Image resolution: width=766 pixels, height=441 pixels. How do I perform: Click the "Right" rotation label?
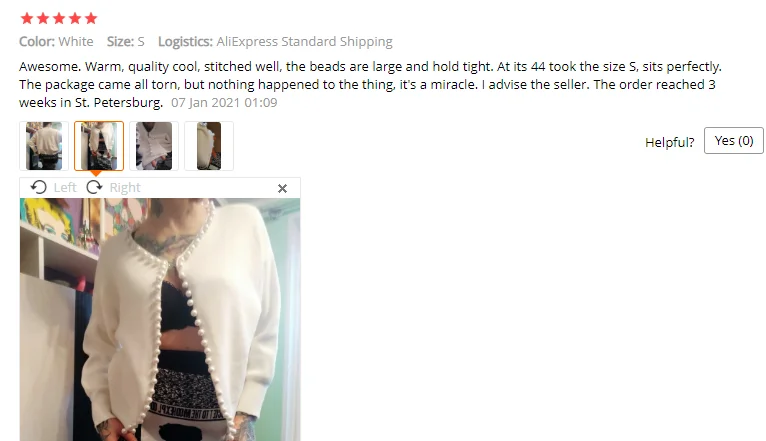click(125, 188)
